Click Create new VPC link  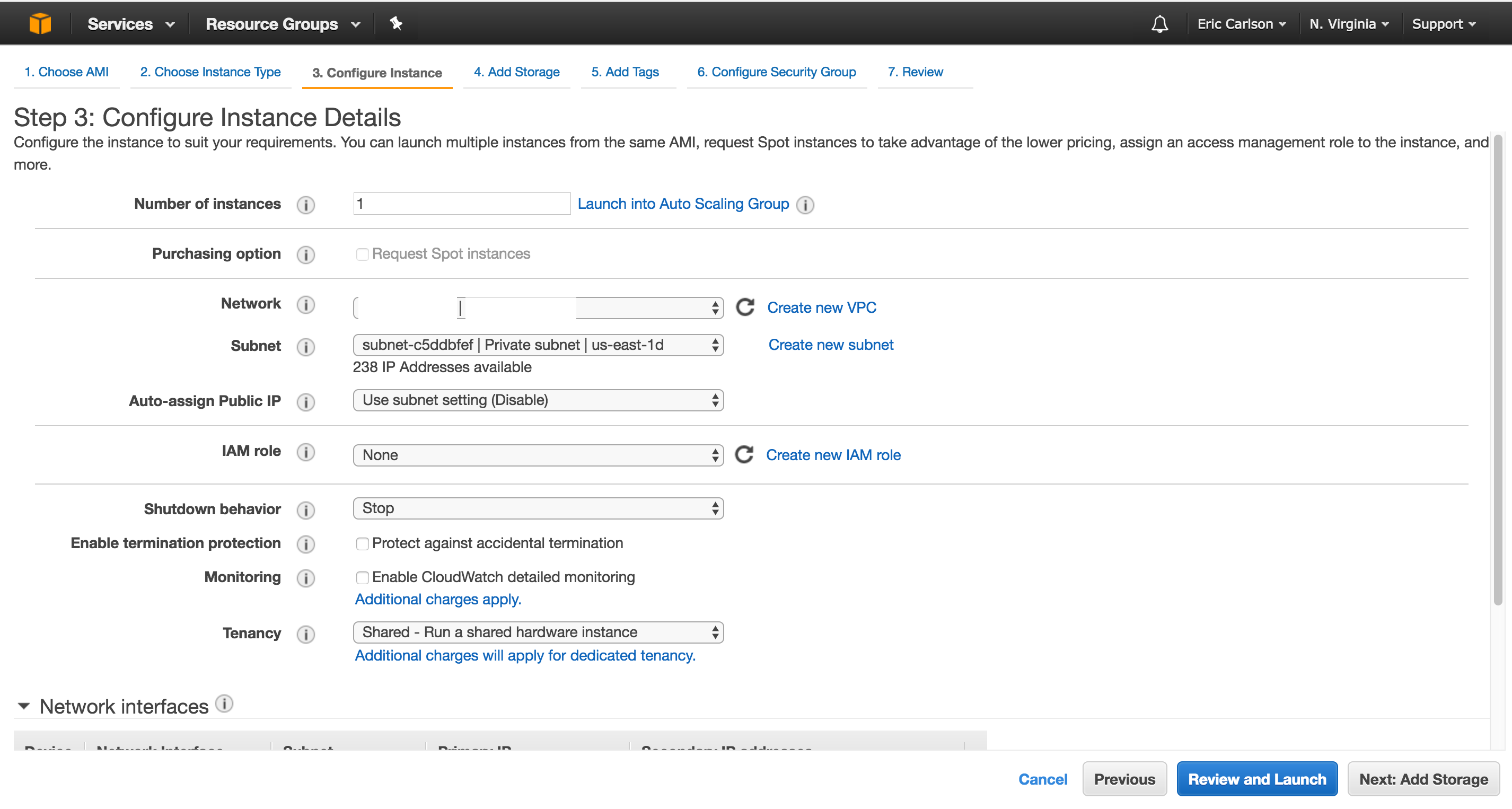pos(821,307)
